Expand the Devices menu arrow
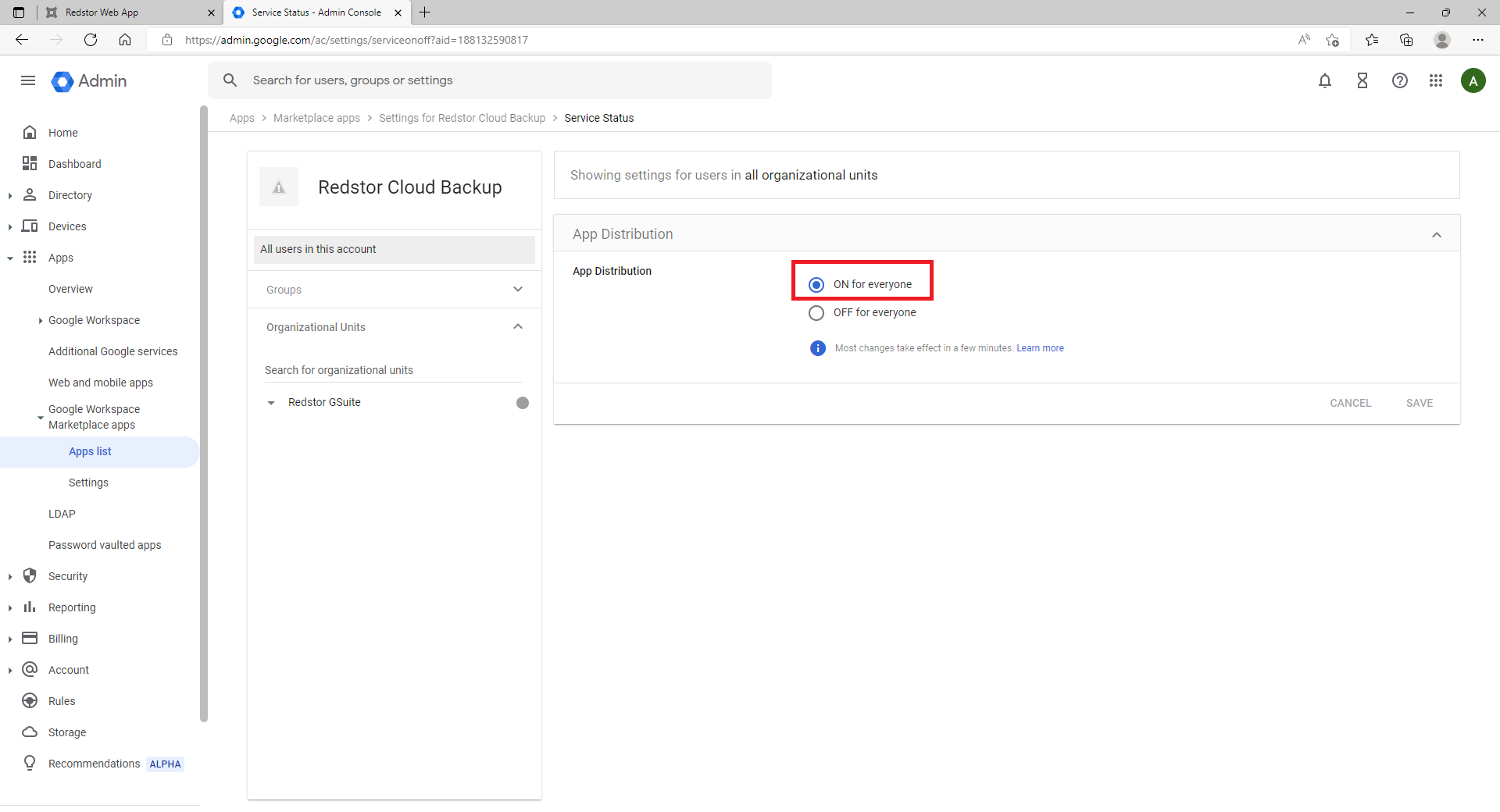This screenshot has width=1500, height=812. [9, 226]
